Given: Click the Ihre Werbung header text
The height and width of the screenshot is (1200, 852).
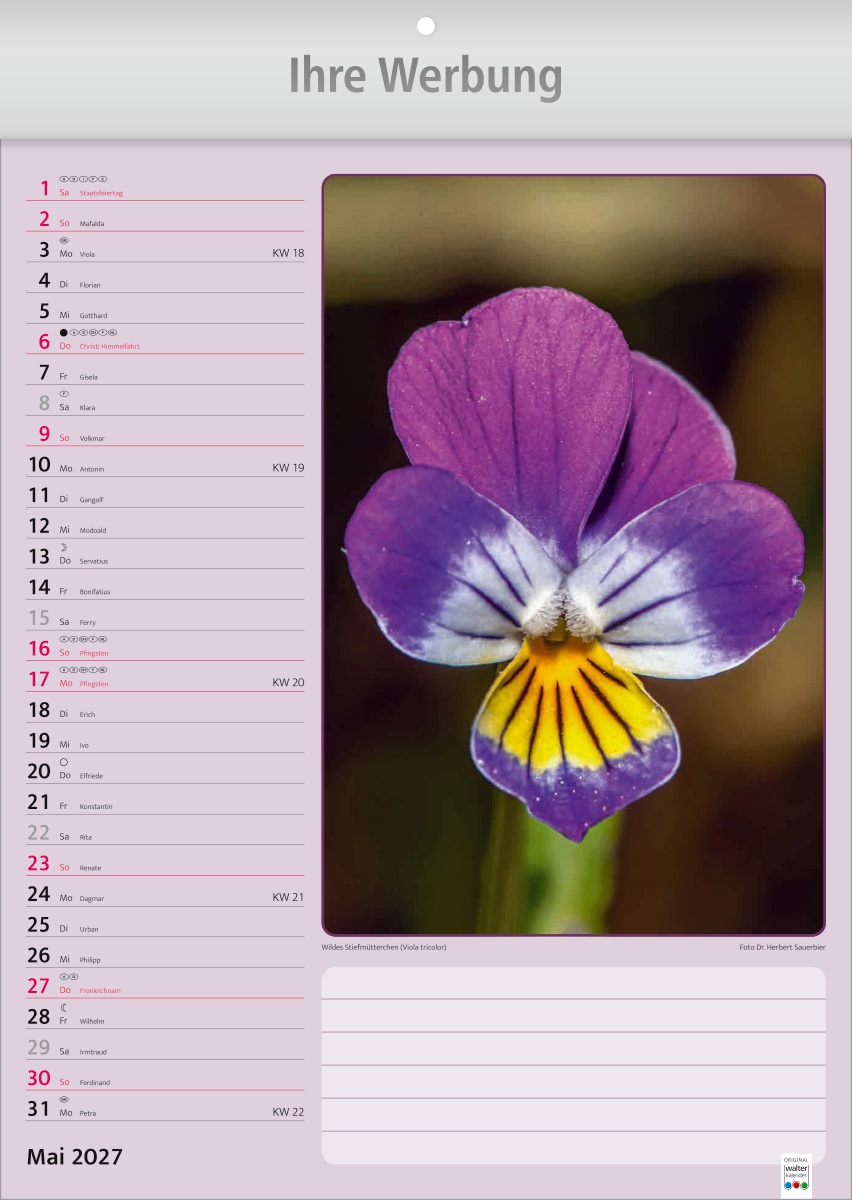Looking at the screenshot, I should click(x=426, y=76).
